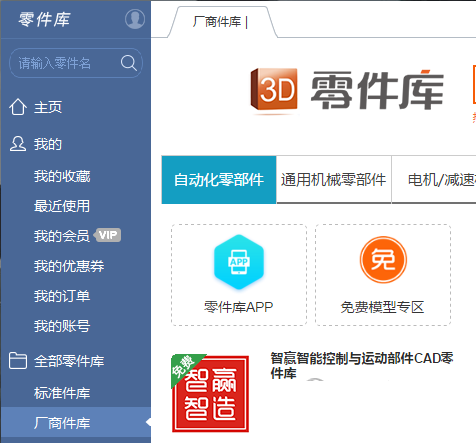Open 我的订单
Image resolution: width=476 pixels, height=443 pixels.
tap(62, 296)
